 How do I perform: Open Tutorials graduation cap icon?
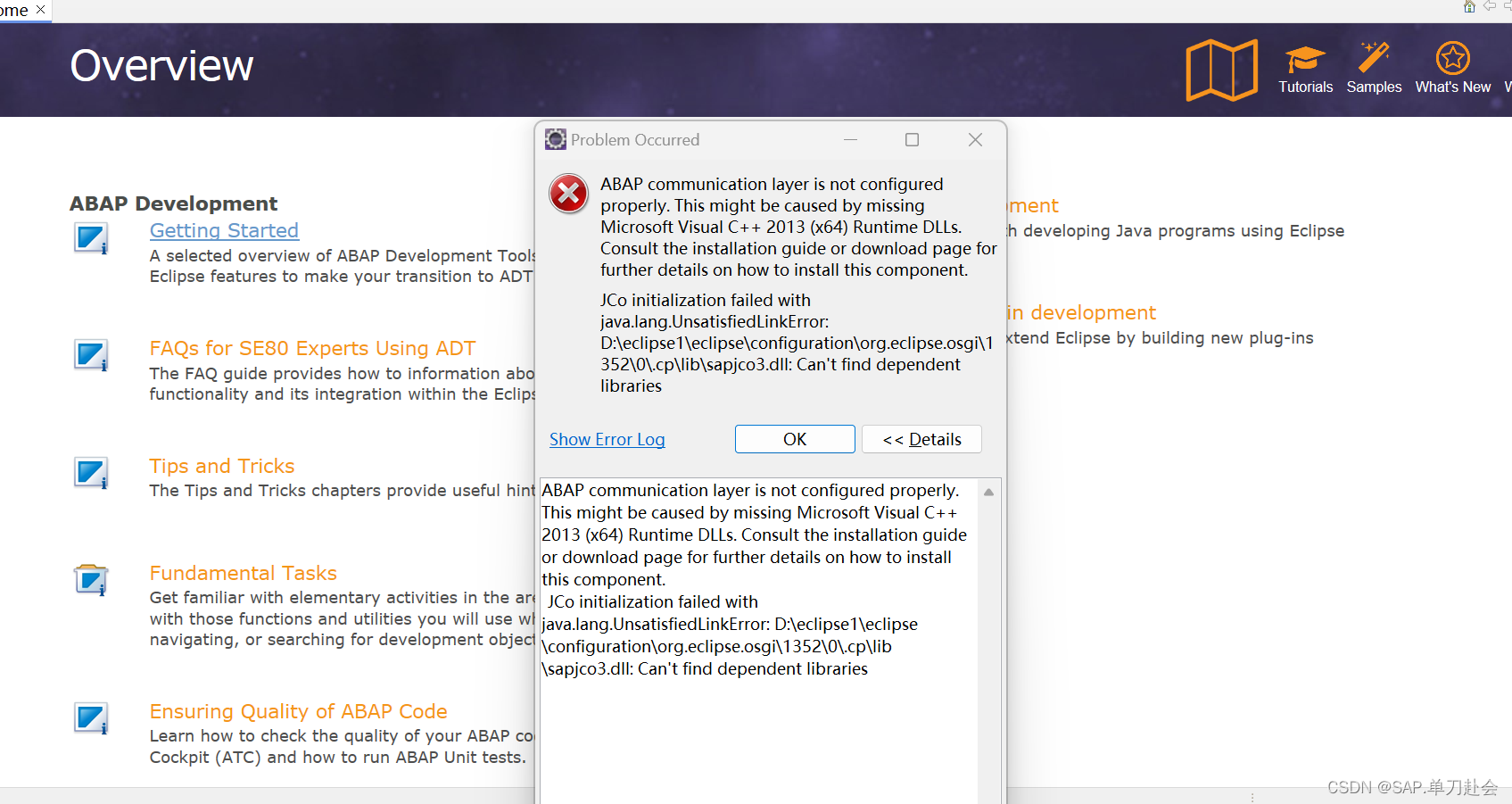[x=1305, y=60]
